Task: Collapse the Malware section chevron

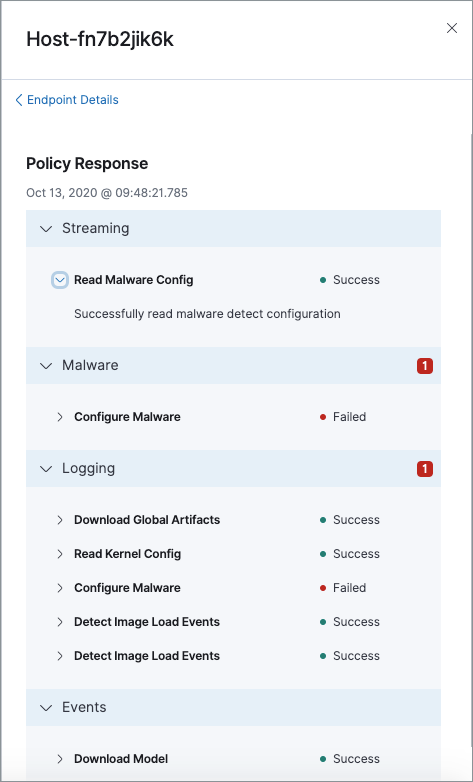Action: click(46, 366)
